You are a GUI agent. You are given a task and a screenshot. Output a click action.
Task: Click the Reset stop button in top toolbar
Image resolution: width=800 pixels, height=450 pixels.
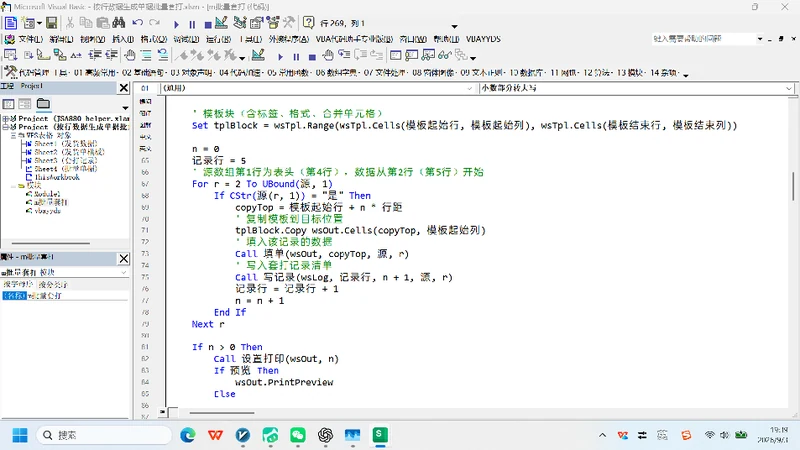(208, 24)
